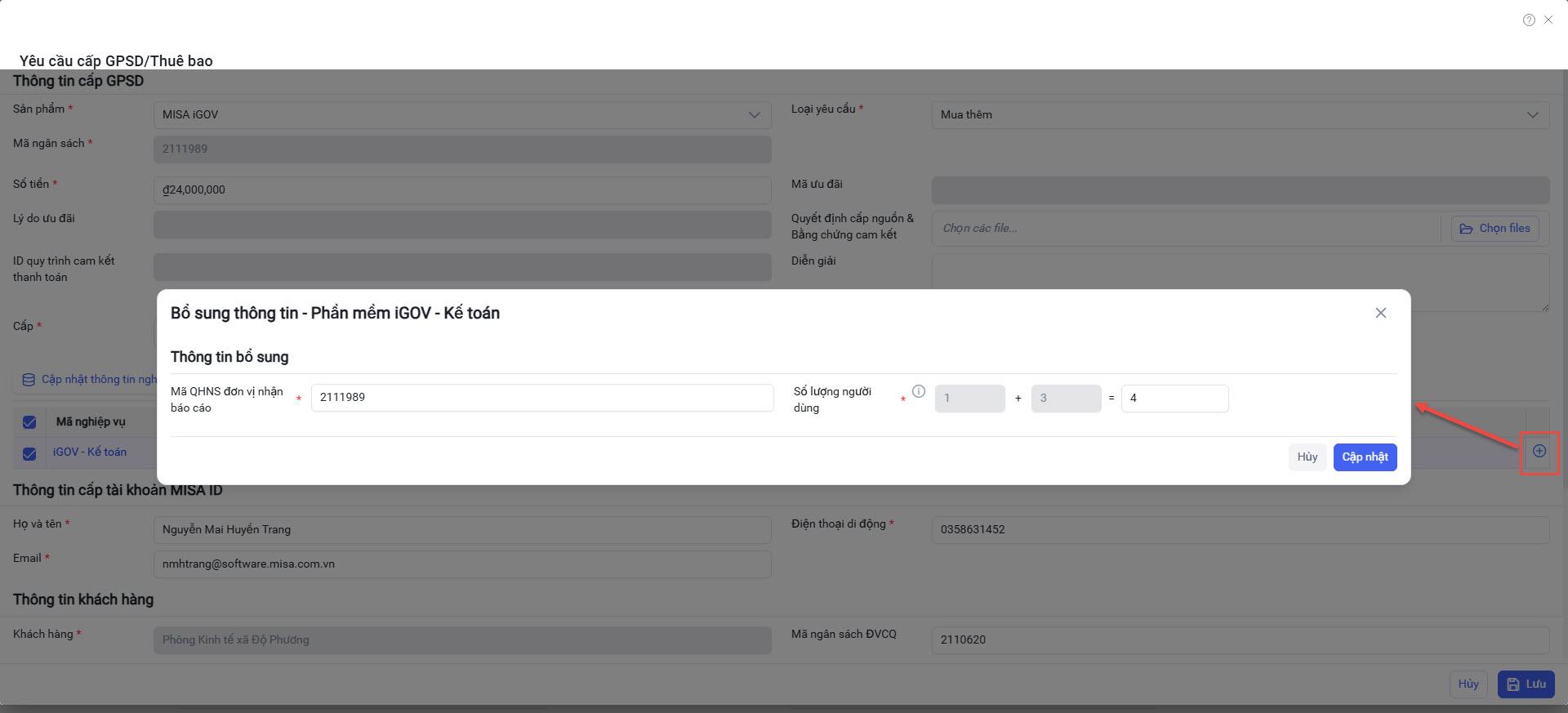
Task: Click the plus circle icon in iGOV row
Action: (x=1539, y=451)
